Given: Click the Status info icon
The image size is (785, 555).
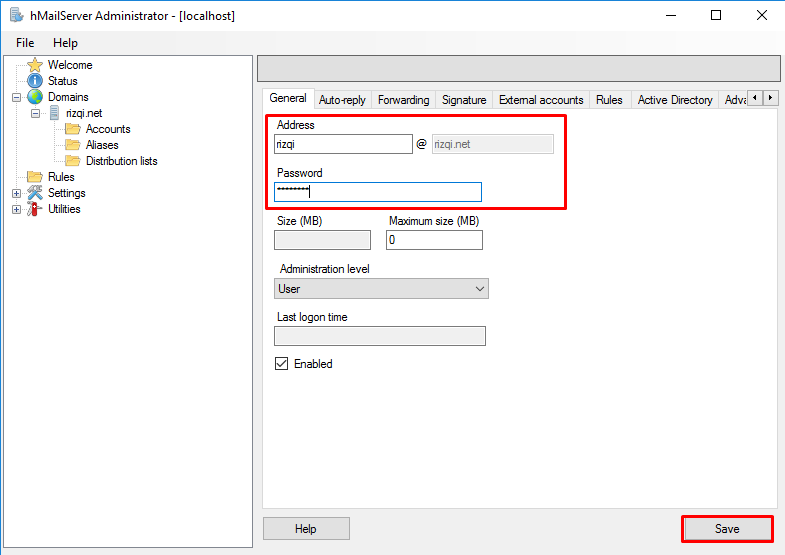Looking at the screenshot, I should pyautogui.click(x=35, y=81).
